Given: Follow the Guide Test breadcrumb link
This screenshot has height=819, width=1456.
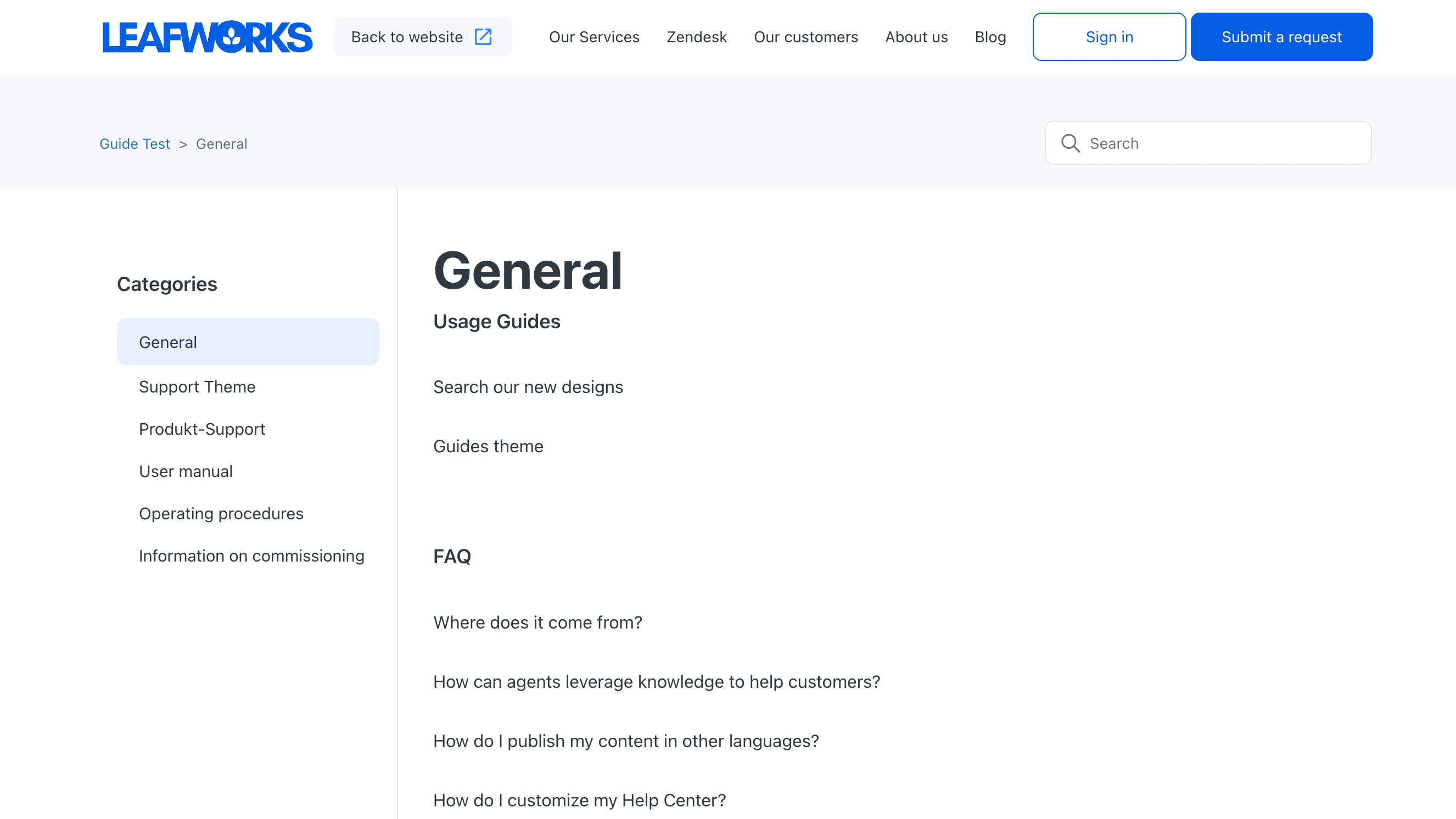Looking at the screenshot, I should (135, 144).
